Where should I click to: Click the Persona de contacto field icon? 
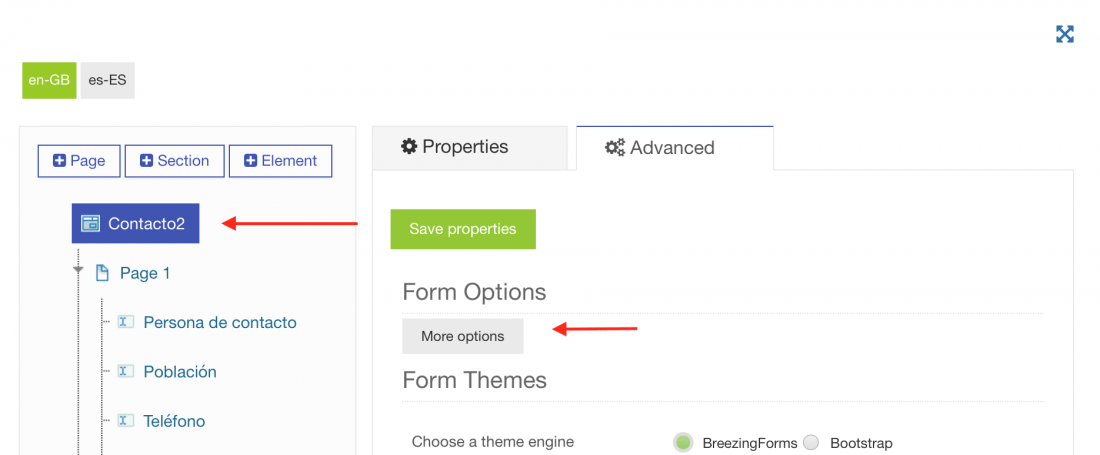pos(126,322)
